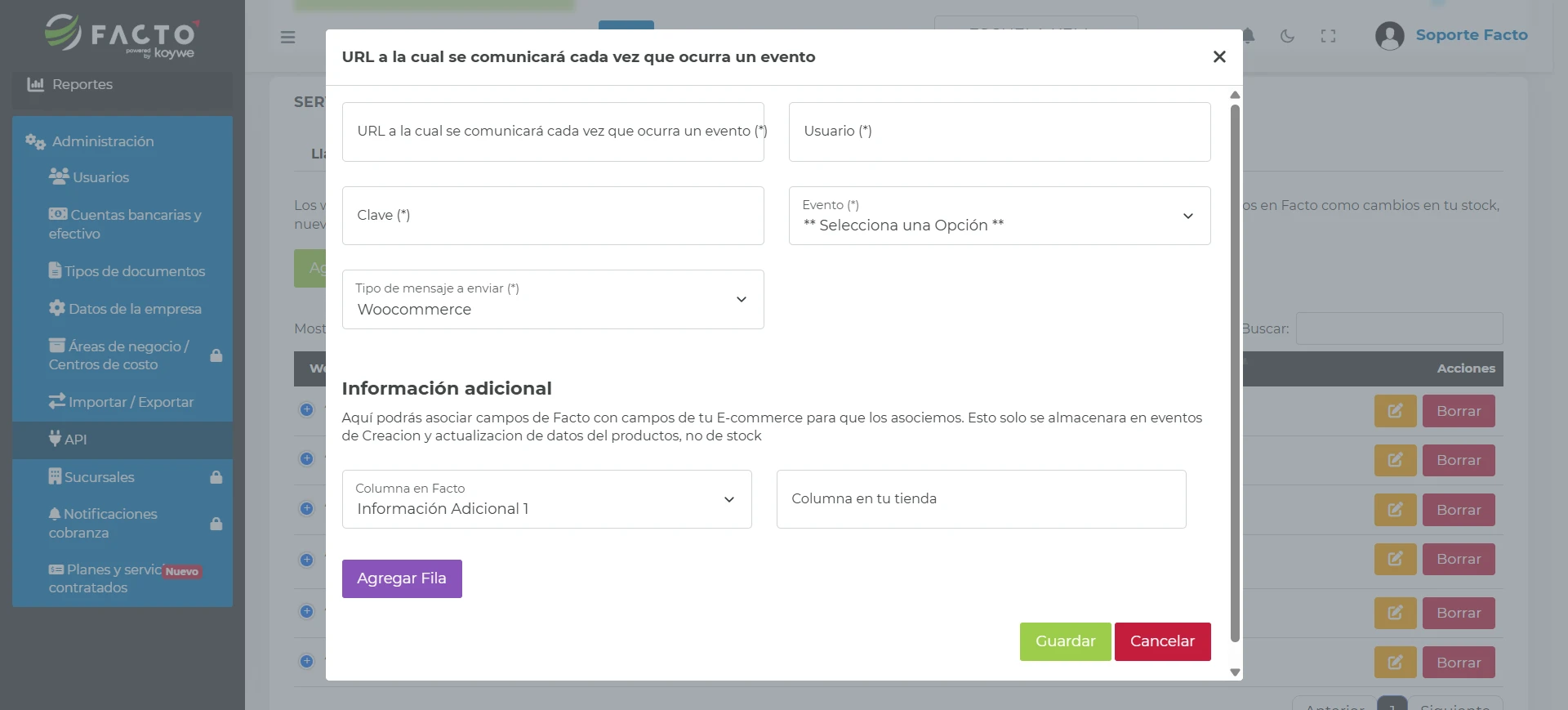Click the Guardar button
Screen dimensions: 1568x710
coord(1065,641)
